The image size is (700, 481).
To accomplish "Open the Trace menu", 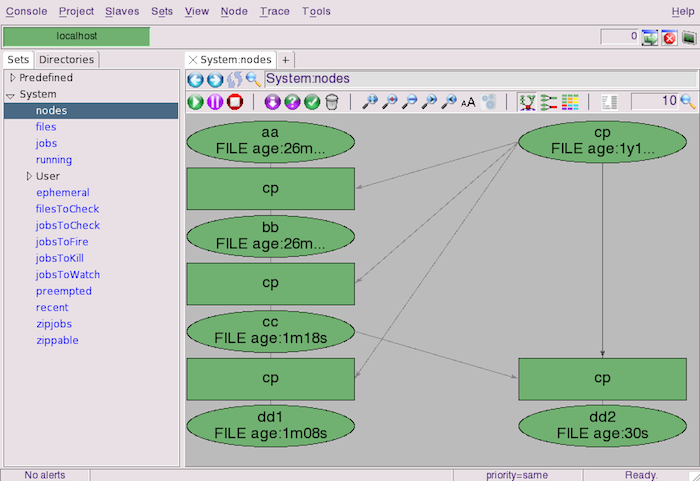I will [x=274, y=11].
